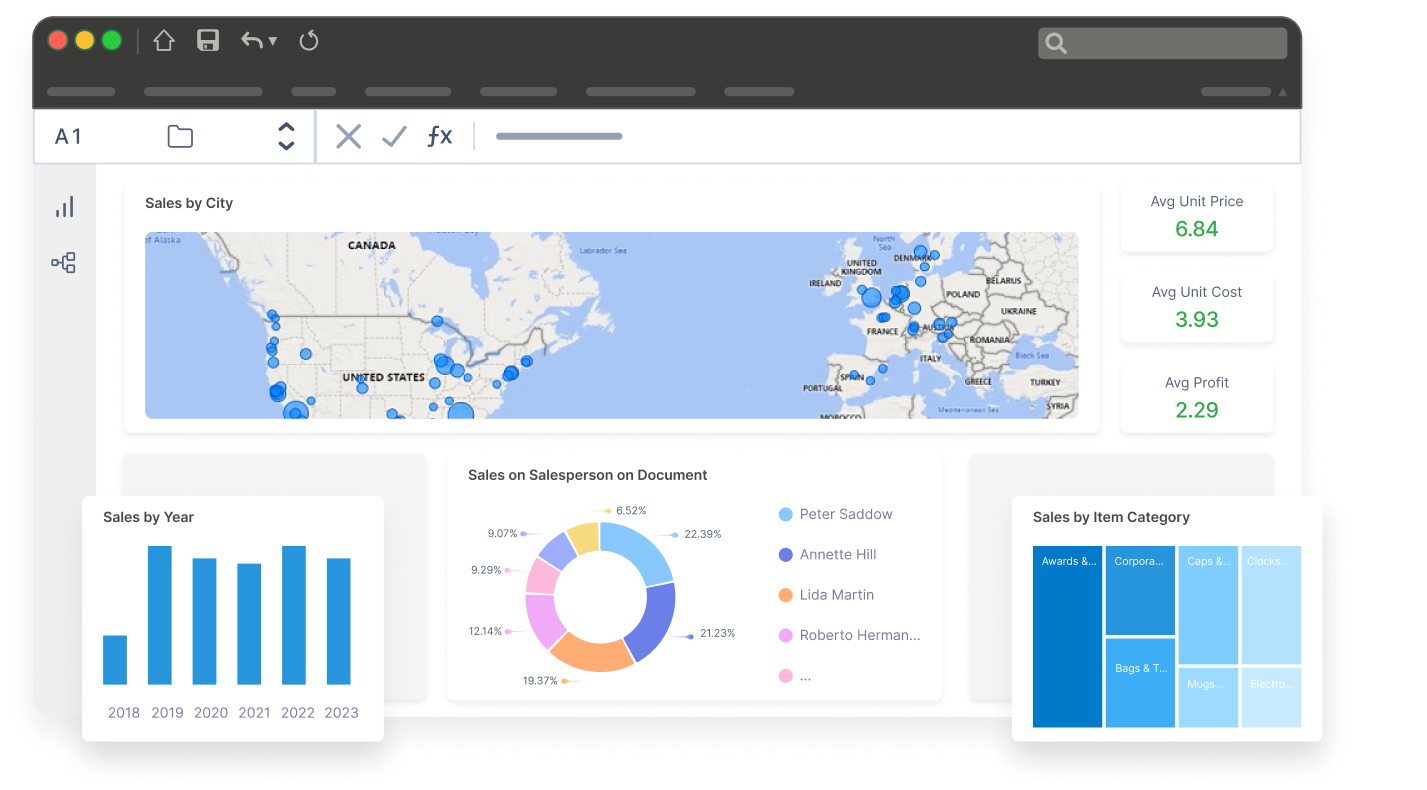
Task: Open the insert function (fx) tool
Action: click(x=439, y=136)
